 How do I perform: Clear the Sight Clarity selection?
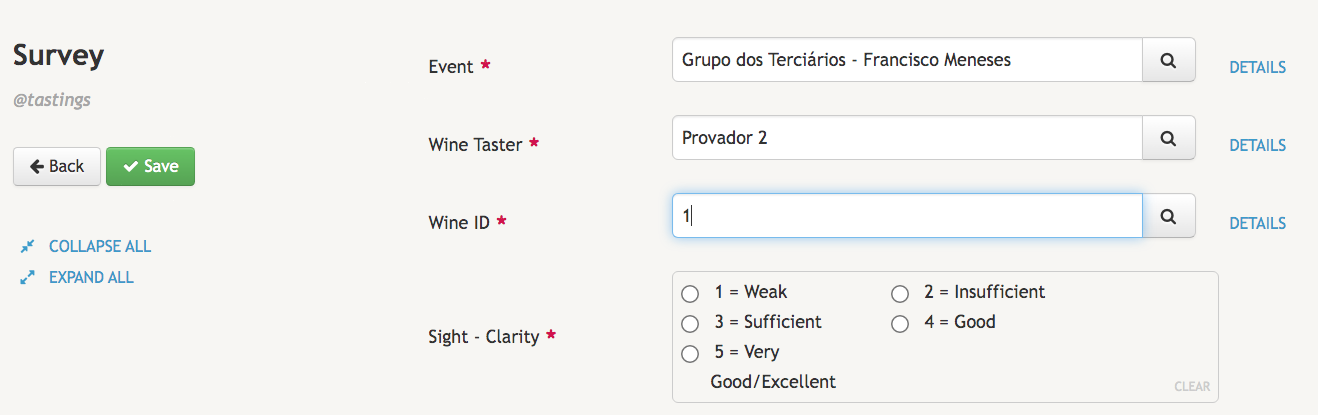coord(1191,387)
